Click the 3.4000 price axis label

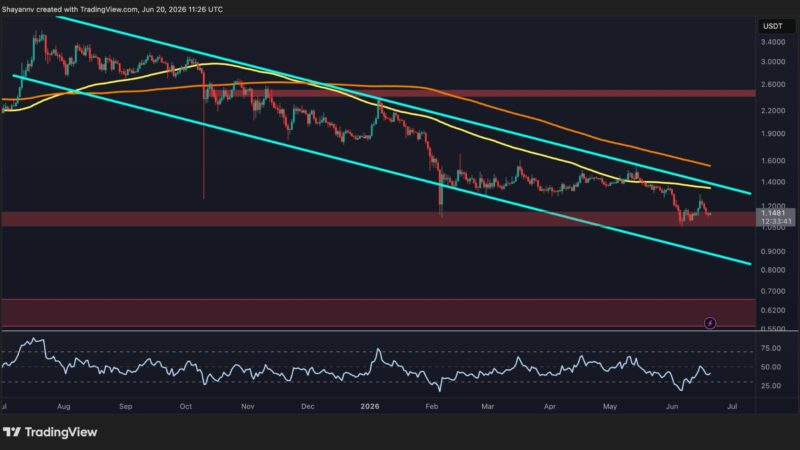772,42
